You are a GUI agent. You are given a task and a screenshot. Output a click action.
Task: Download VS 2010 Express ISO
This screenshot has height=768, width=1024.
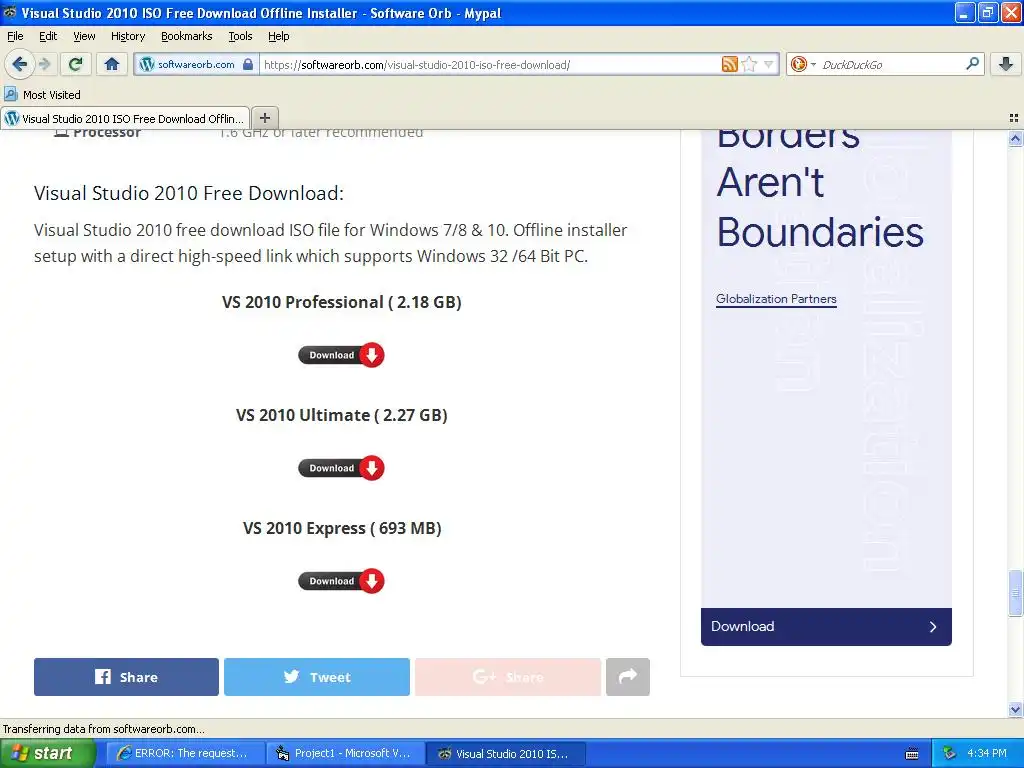tap(342, 581)
